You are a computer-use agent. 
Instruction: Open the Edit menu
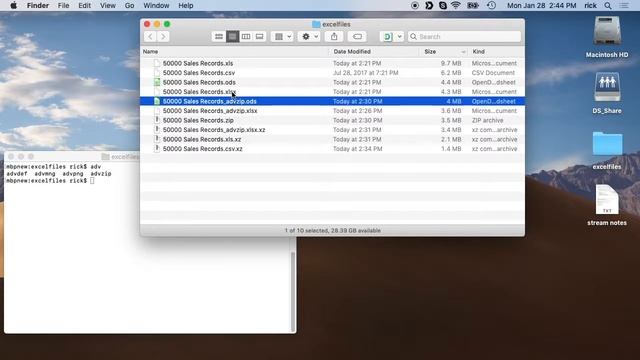(84, 6)
